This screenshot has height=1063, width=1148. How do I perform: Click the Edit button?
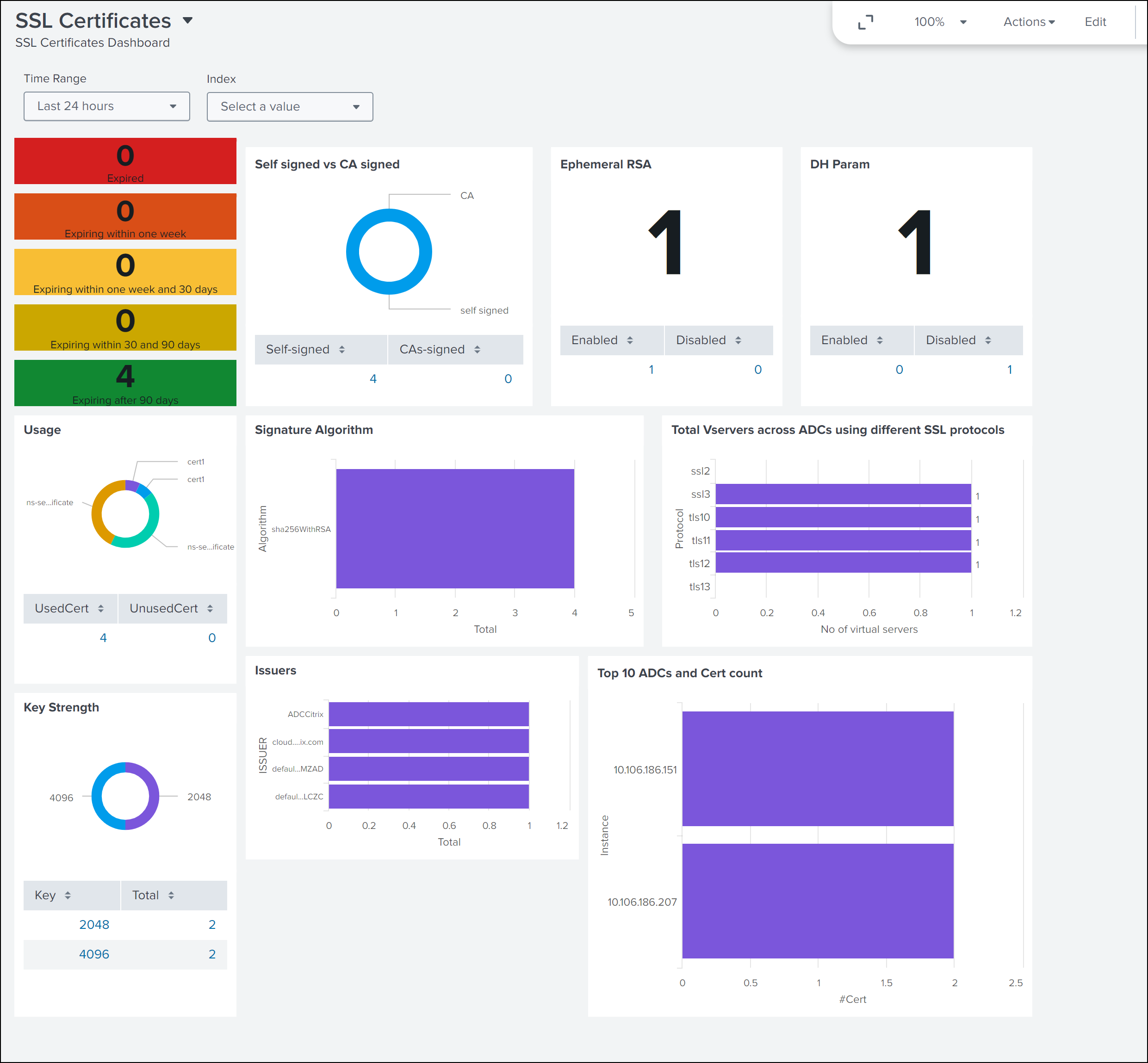pyautogui.click(x=1095, y=22)
